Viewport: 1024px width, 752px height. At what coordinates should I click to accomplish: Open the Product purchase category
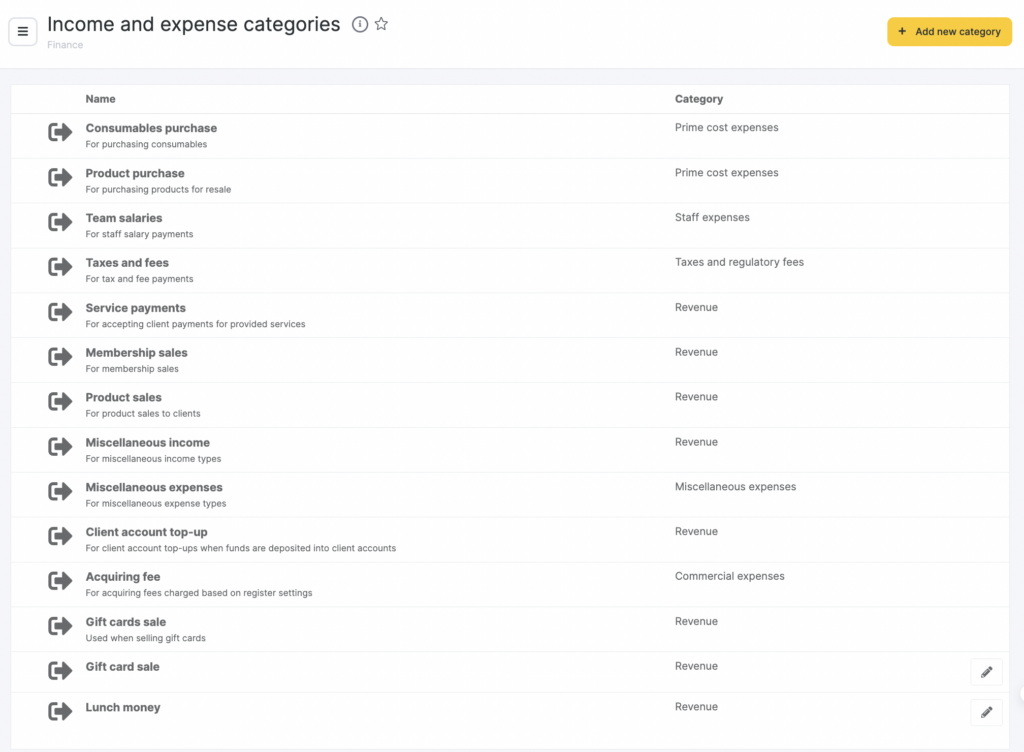[135, 173]
